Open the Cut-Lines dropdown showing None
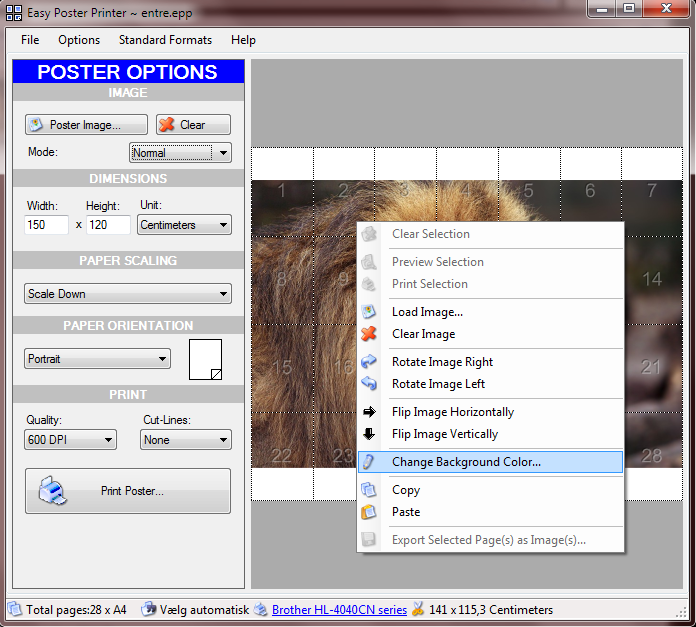 186,440
